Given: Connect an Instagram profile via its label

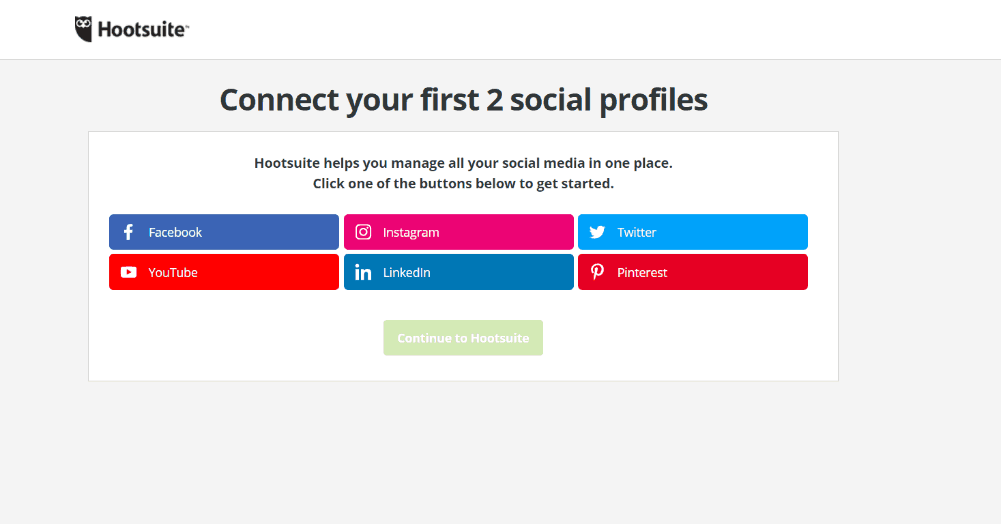Looking at the screenshot, I should tap(410, 232).
